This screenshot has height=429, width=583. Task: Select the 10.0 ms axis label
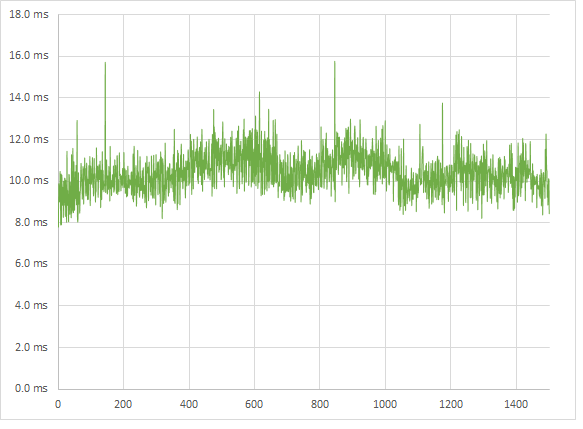tap(29, 180)
